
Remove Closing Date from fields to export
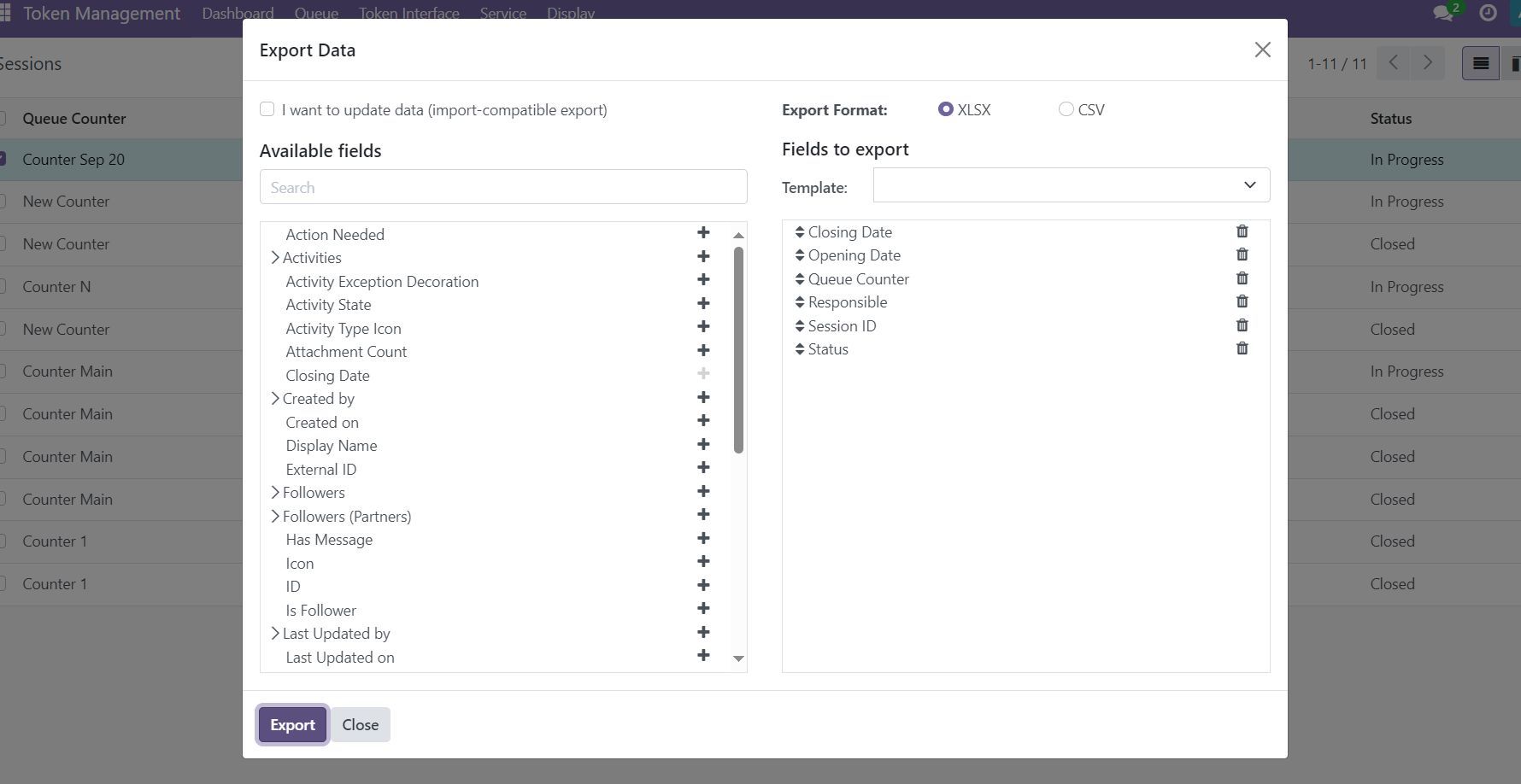(1242, 231)
